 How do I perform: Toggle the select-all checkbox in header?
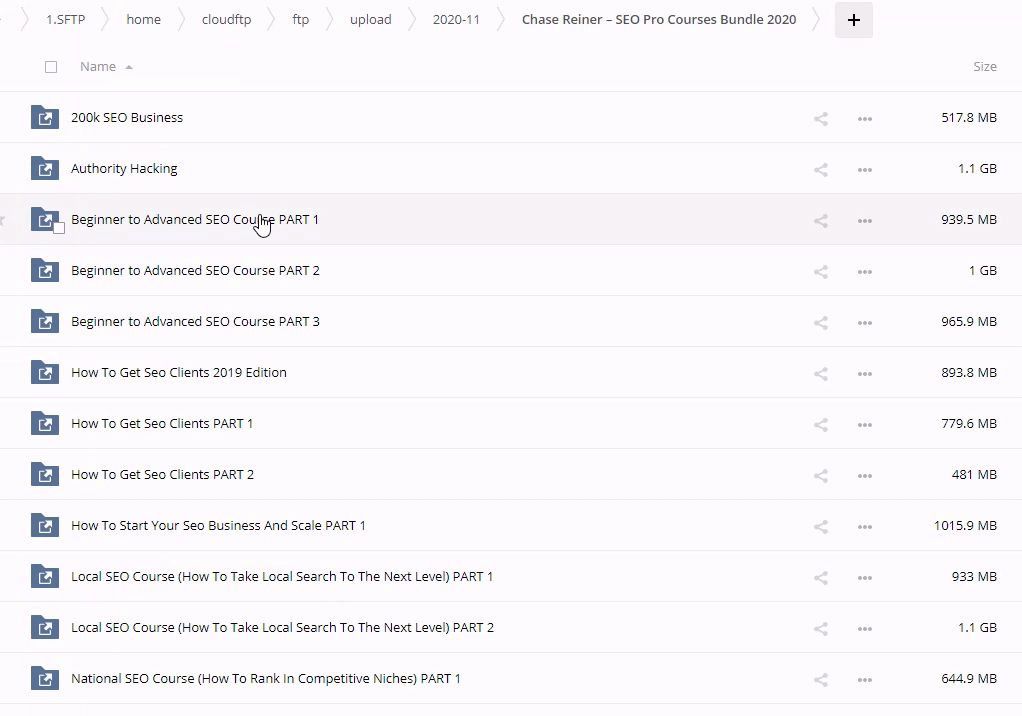(x=51, y=67)
